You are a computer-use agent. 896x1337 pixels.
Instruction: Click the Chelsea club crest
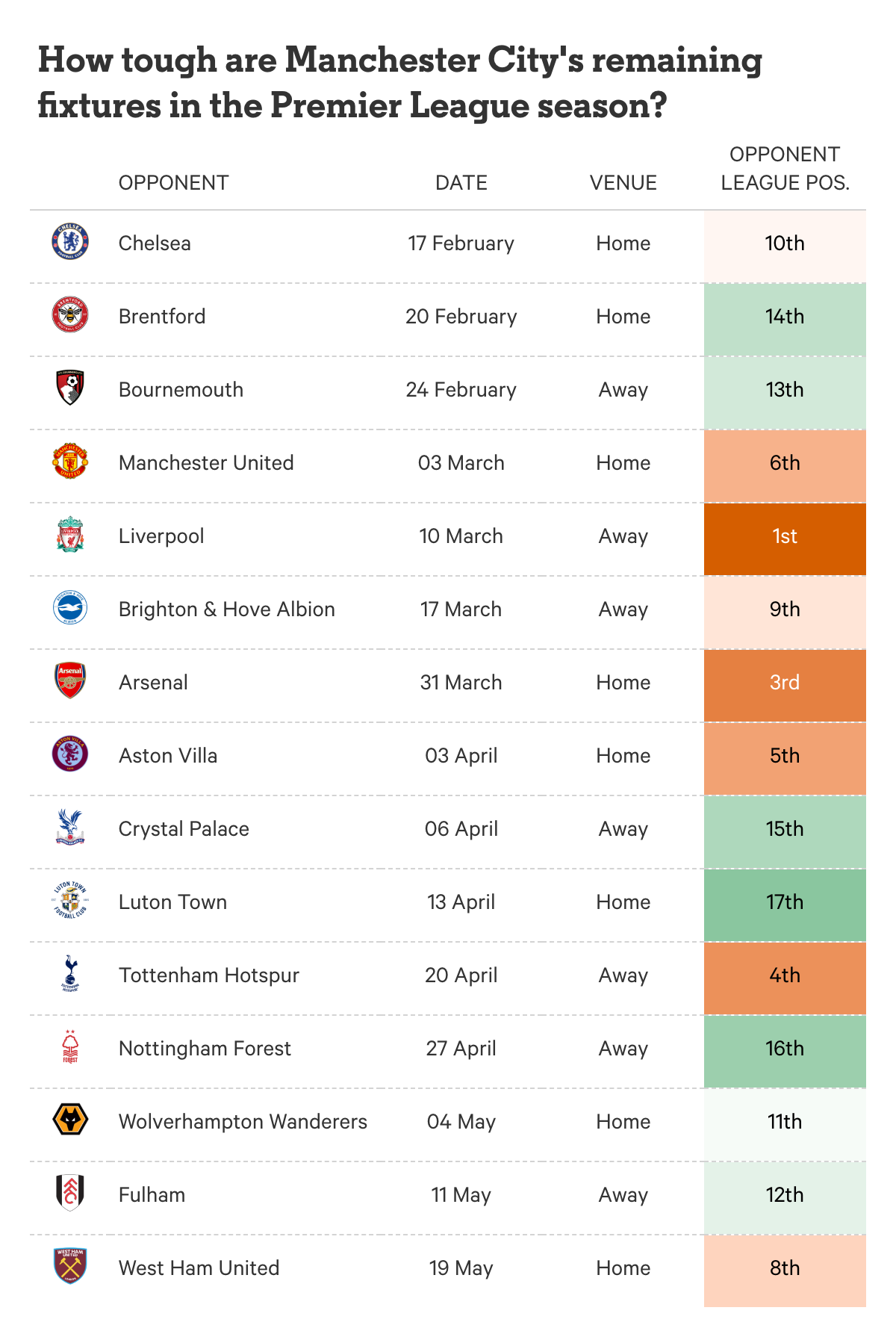[x=70, y=242]
